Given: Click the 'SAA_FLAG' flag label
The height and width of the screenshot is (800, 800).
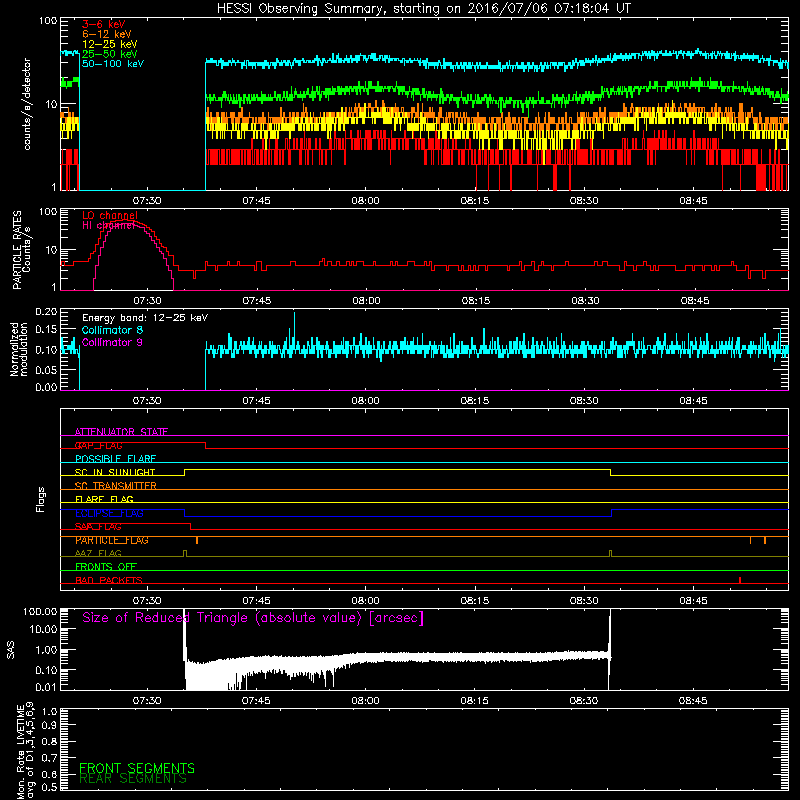Looking at the screenshot, I should coord(98,527).
